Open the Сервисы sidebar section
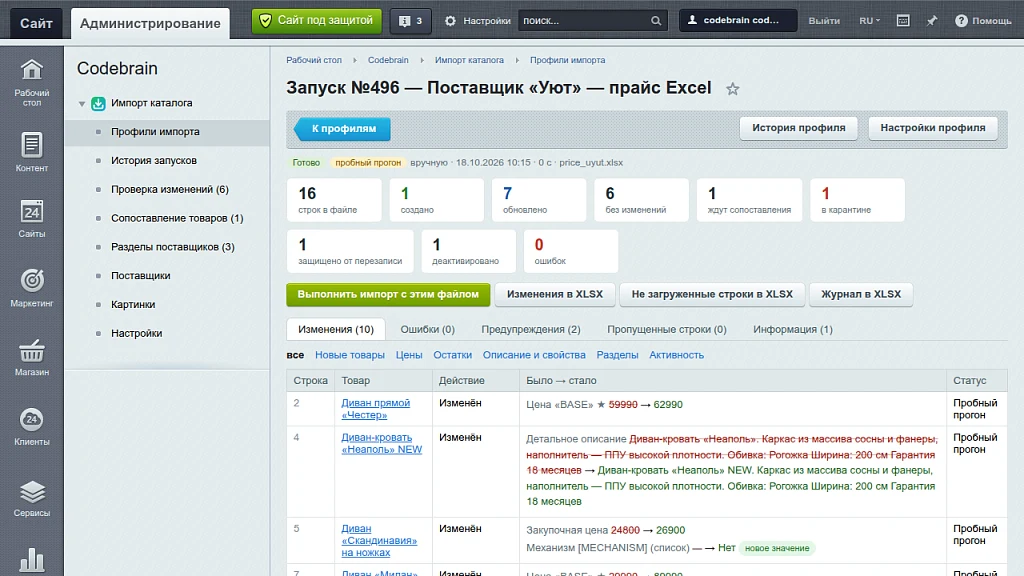The image size is (1024, 576). coord(31,498)
